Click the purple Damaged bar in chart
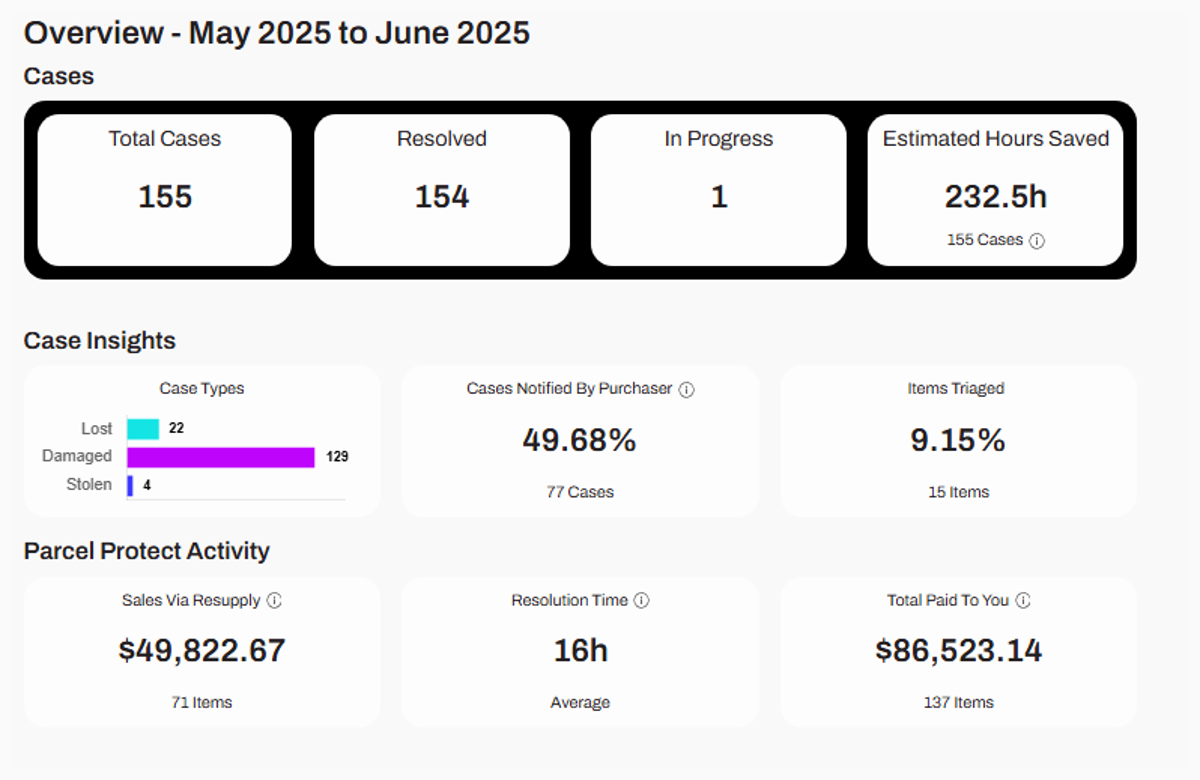This screenshot has width=1200, height=780. 221,457
